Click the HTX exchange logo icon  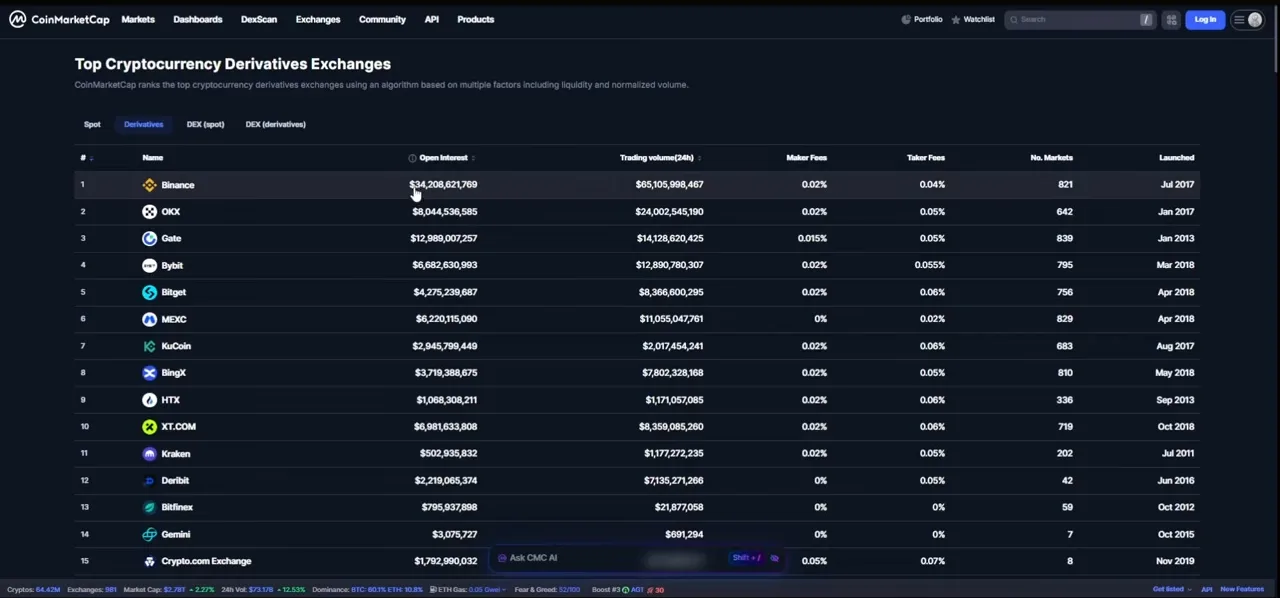click(149, 400)
